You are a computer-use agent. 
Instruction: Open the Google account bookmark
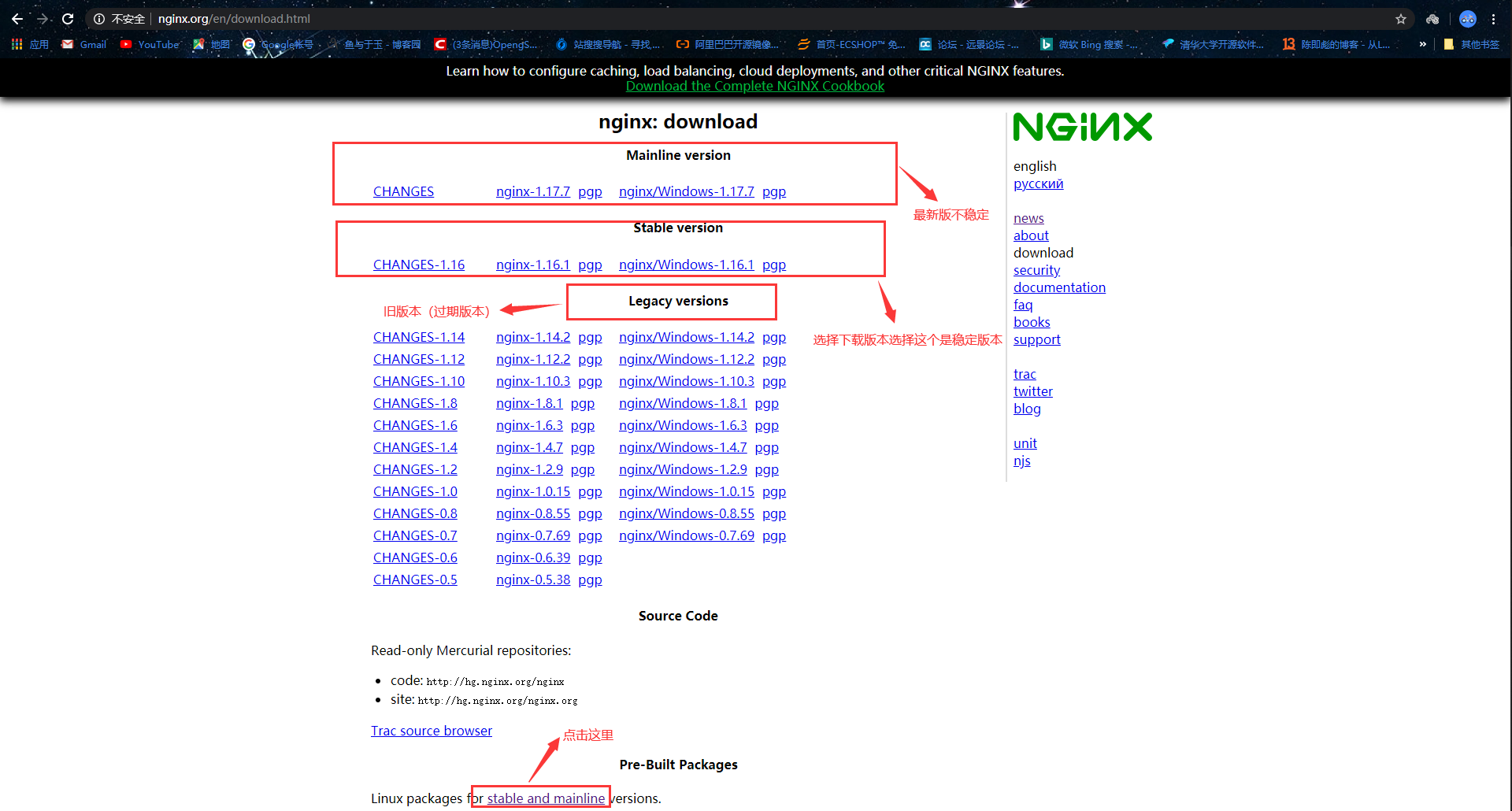(x=278, y=44)
